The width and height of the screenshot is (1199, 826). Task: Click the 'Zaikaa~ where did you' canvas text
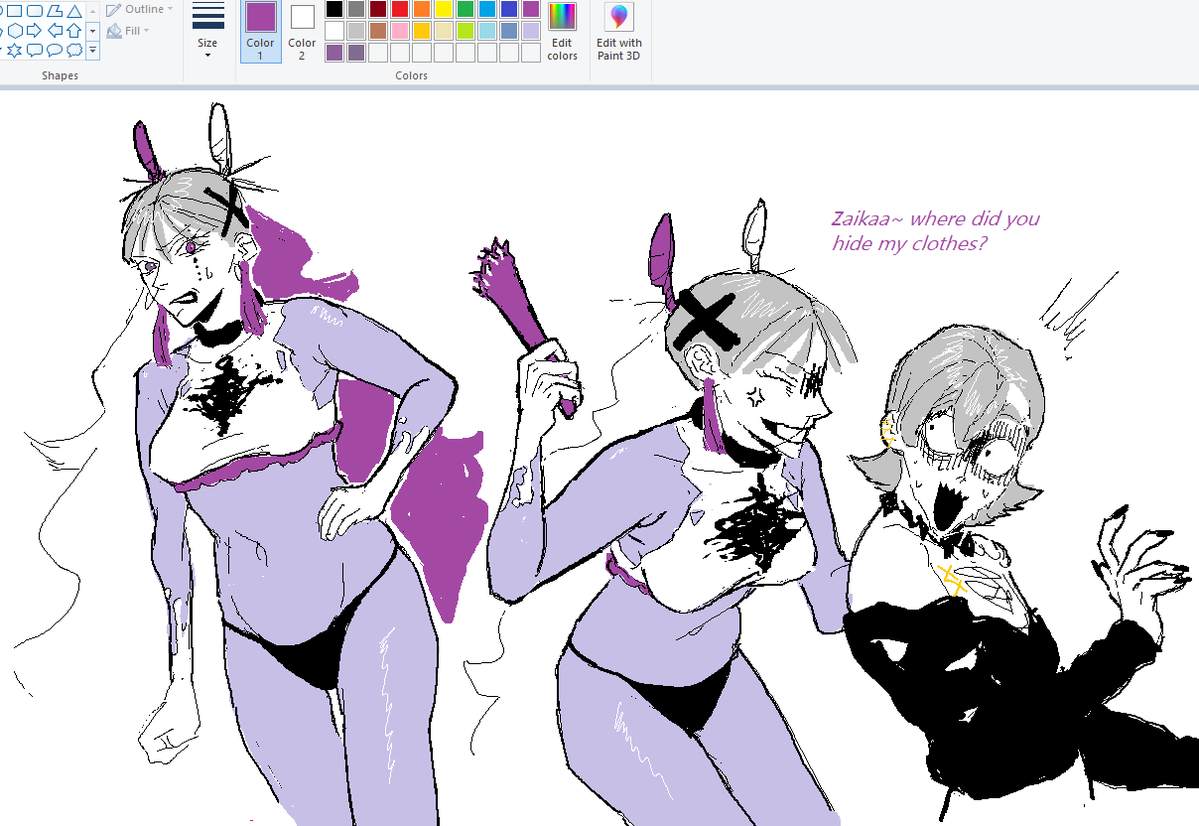point(936,219)
